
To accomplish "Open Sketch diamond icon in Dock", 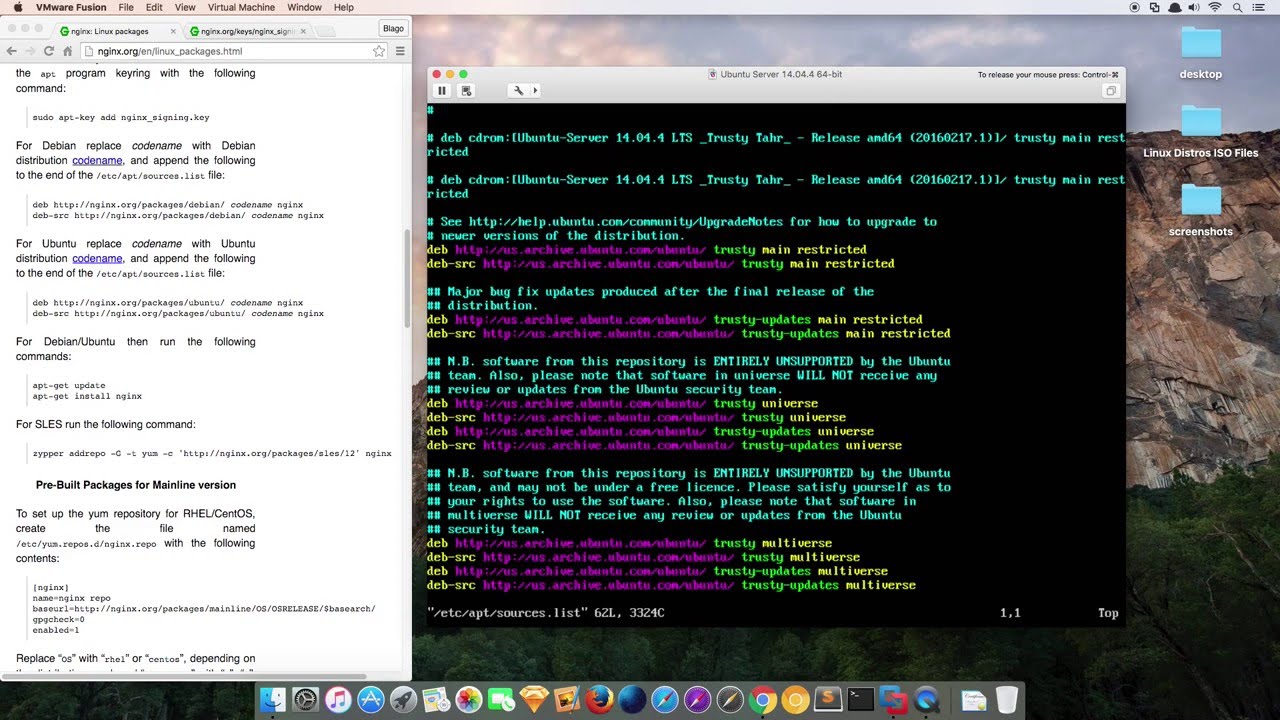I will pyautogui.click(x=534, y=699).
